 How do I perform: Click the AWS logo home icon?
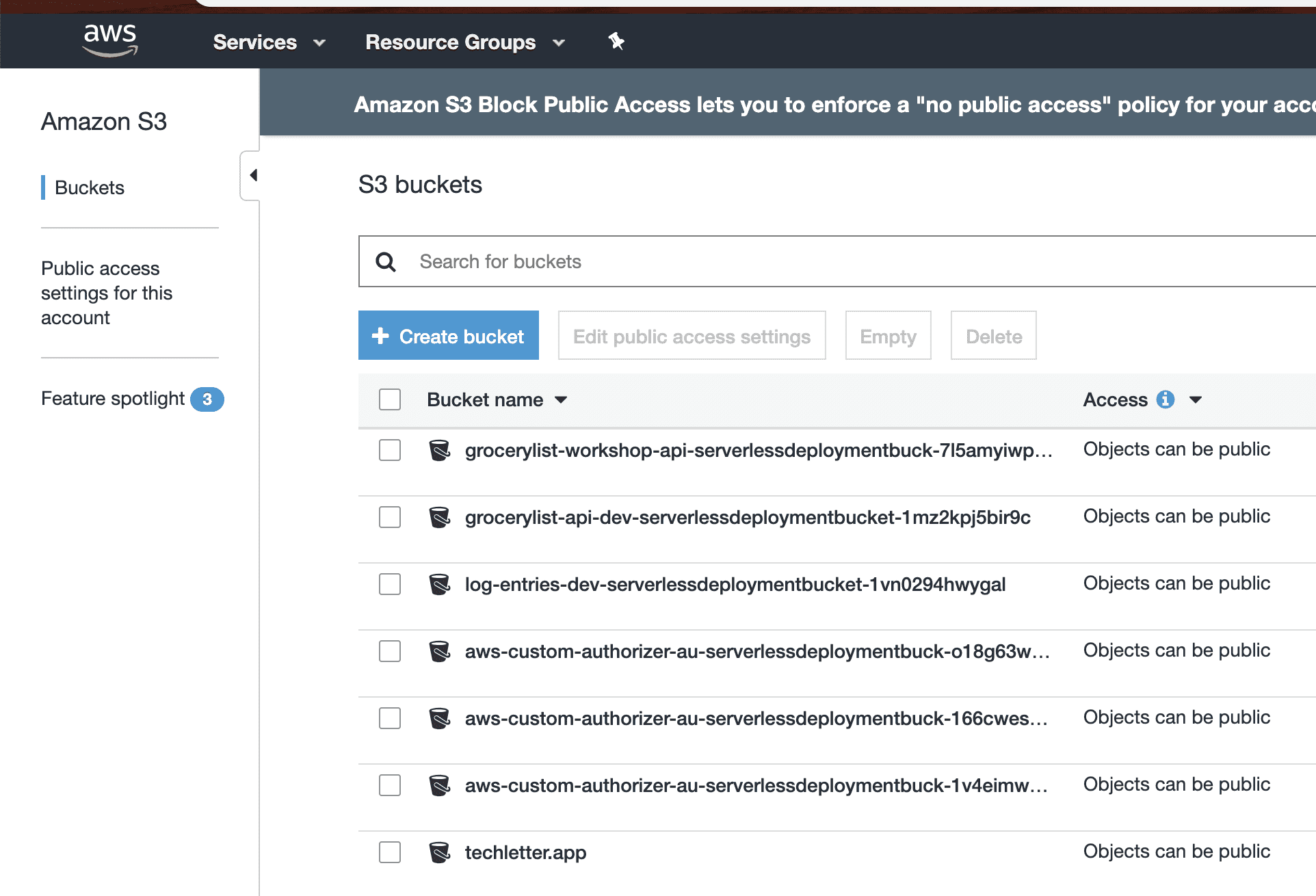(109, 40)
